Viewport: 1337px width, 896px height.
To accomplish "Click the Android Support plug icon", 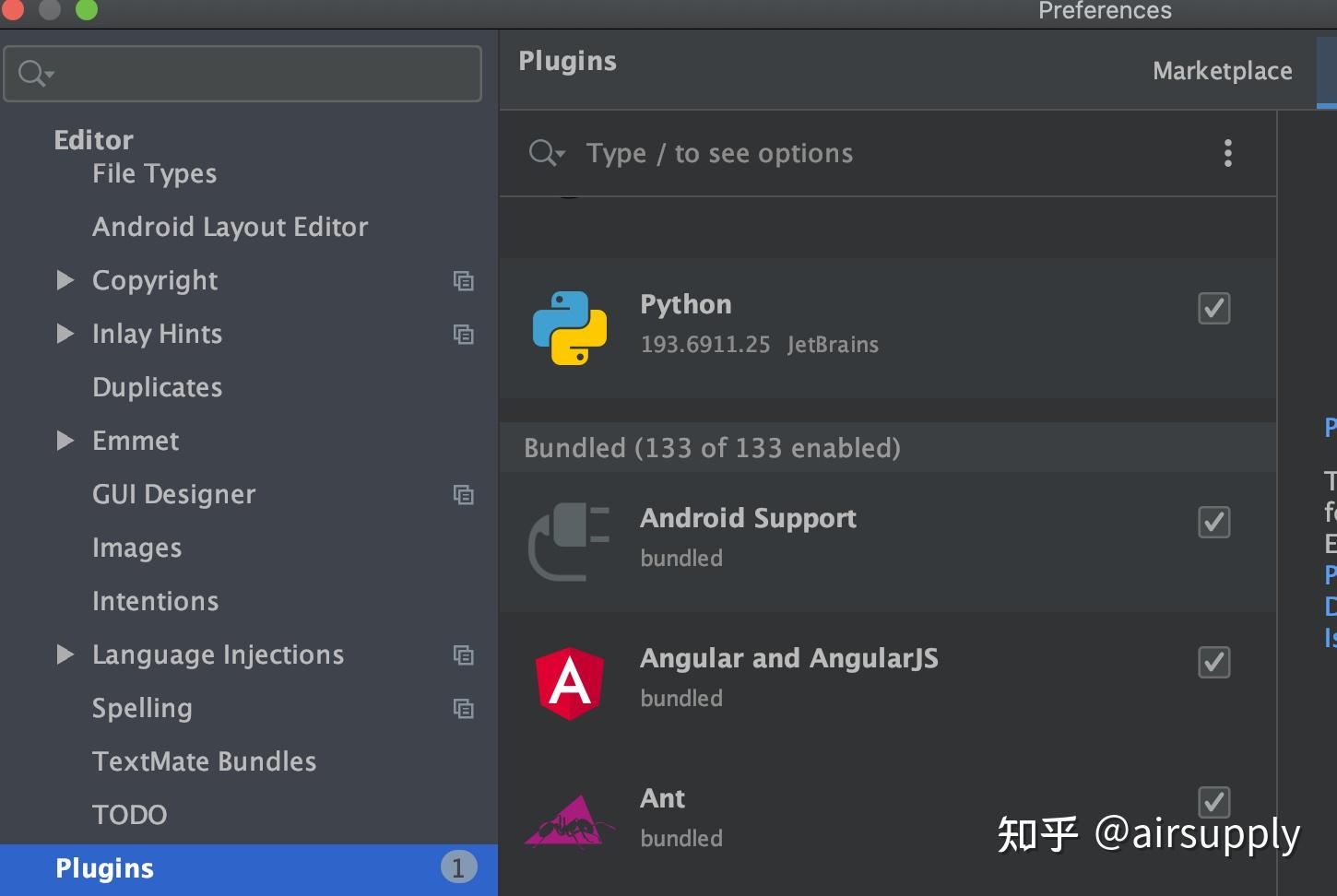I will tap(569, 542).
